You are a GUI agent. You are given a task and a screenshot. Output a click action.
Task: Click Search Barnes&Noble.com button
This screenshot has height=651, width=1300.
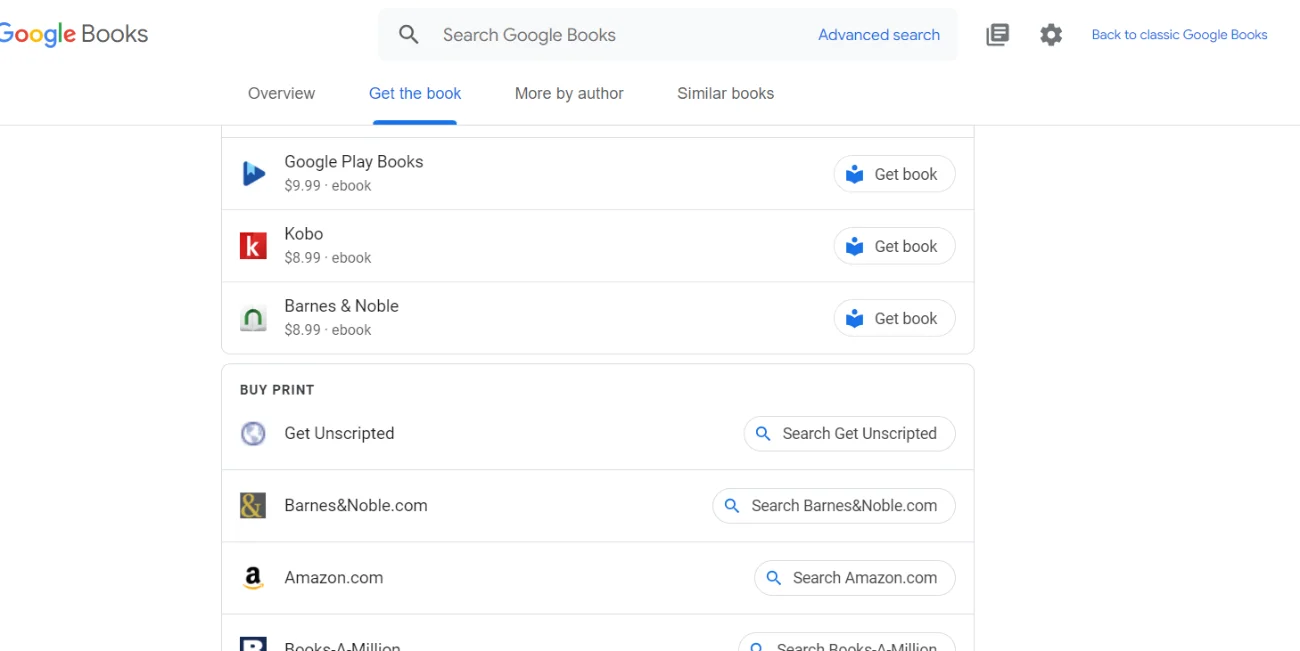point(834,506)
